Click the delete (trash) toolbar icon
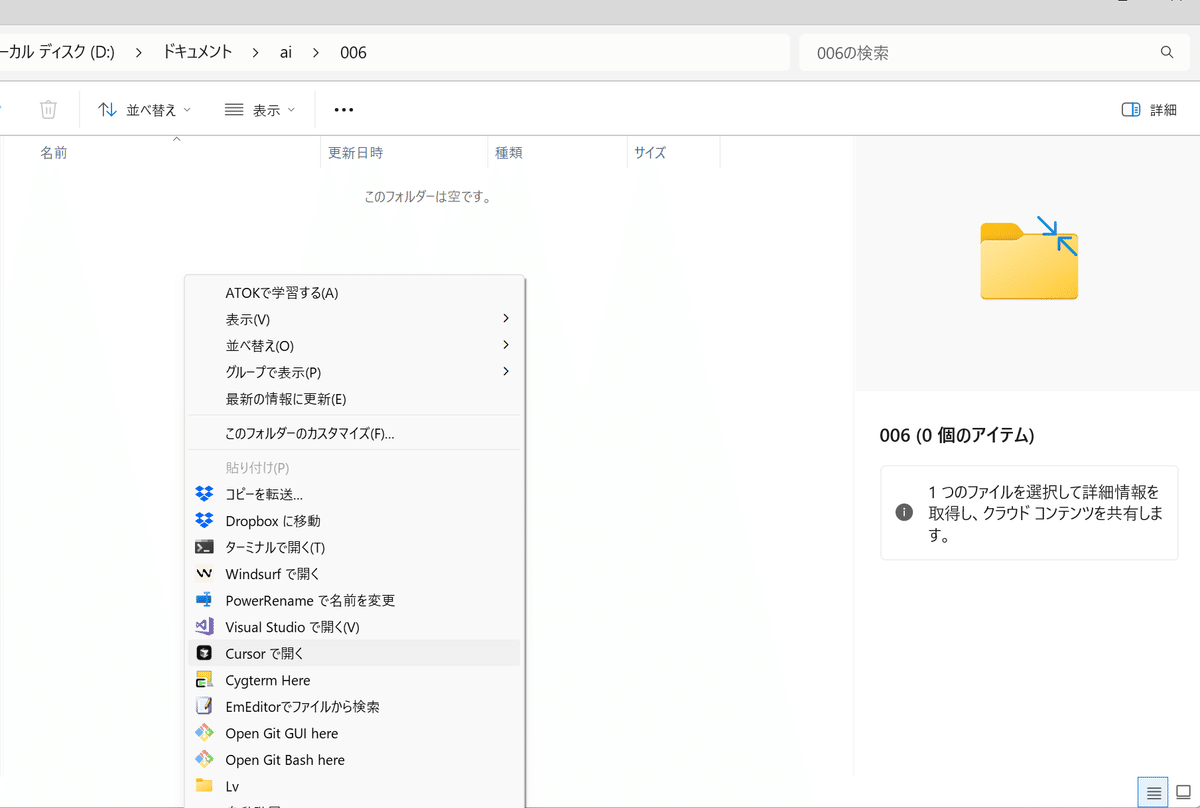The width and height of the screenshot is (1200, 808). (x=46, y=109)
